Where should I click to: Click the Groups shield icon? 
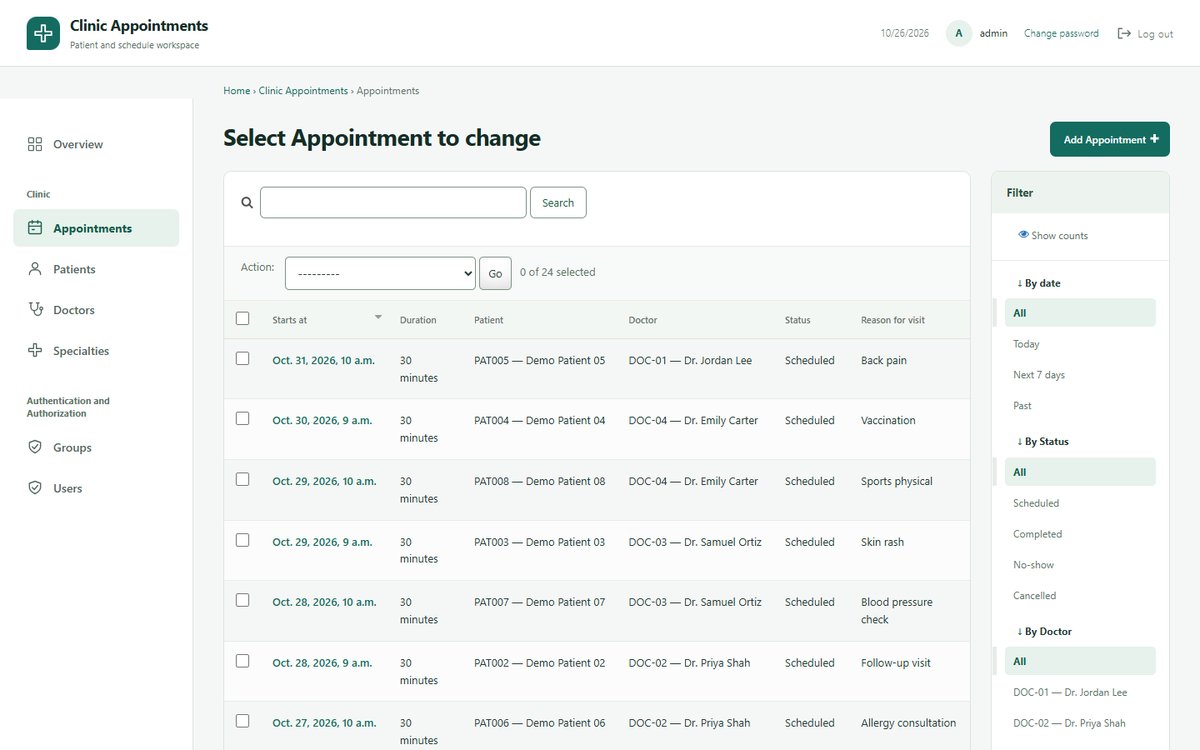[35, 447]
